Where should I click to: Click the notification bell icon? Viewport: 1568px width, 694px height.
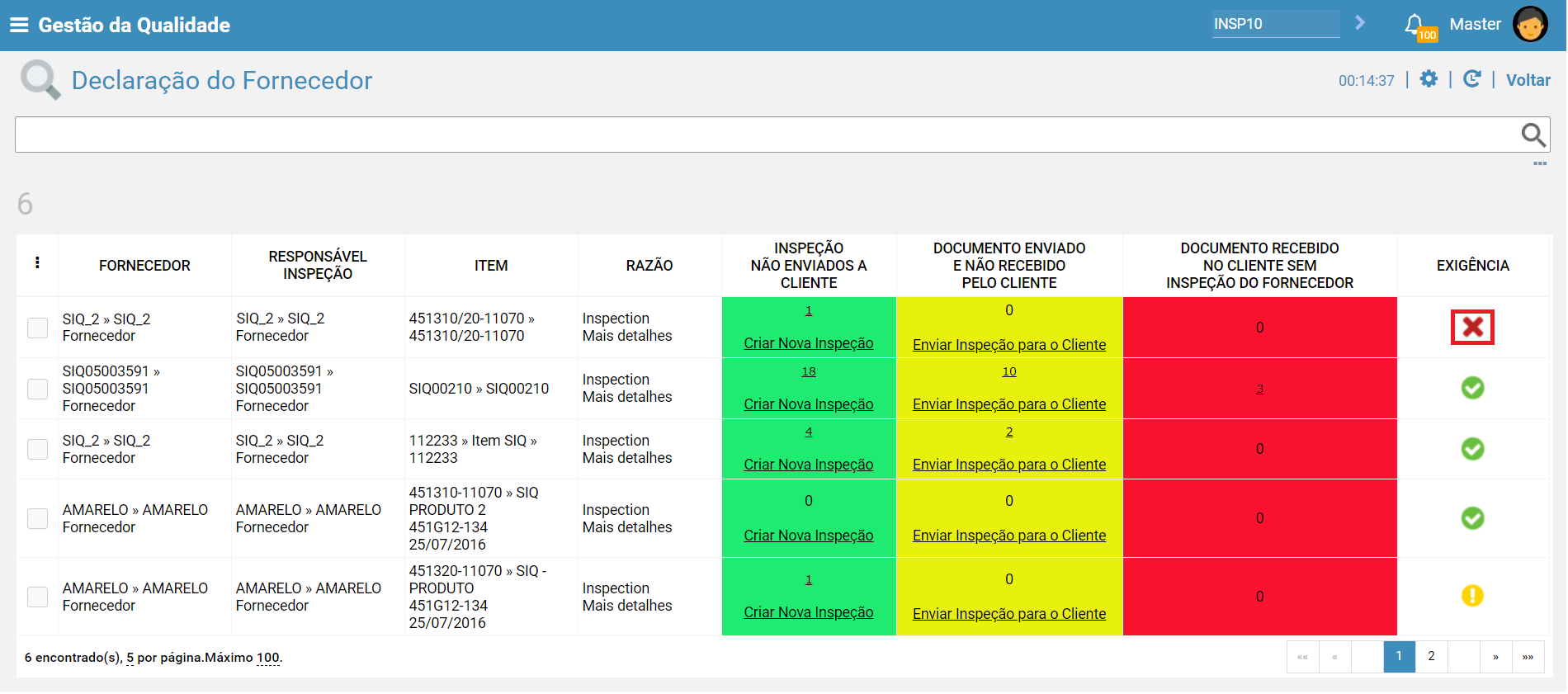[x=1415, y=24]
